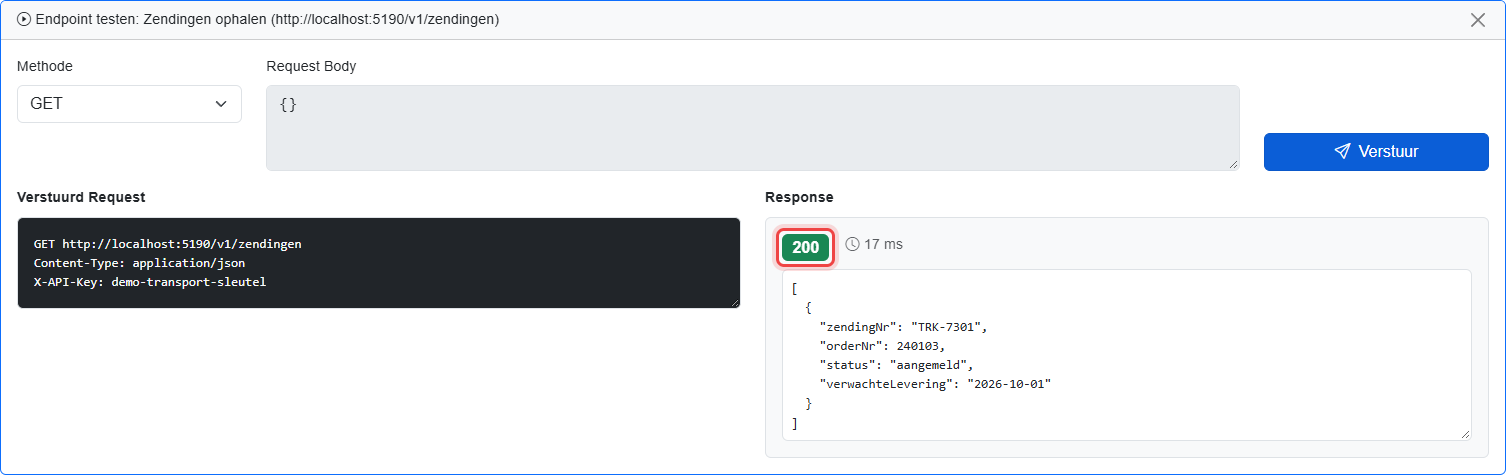Click the "verwachteLevering": "2026-10-01" line

[935, 384]
